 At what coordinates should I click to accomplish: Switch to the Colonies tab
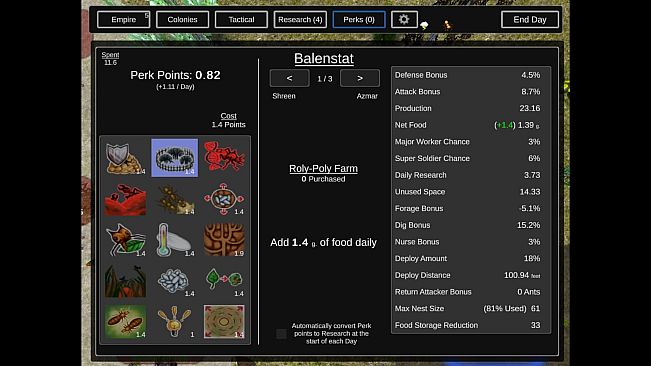[182, 20]
